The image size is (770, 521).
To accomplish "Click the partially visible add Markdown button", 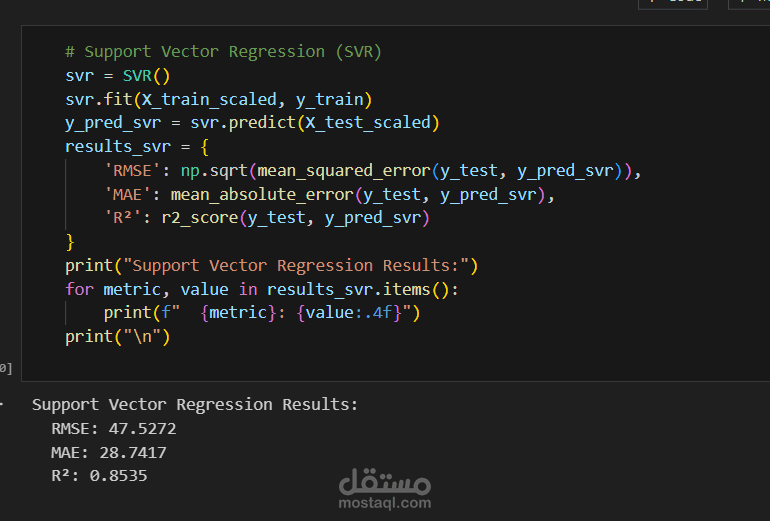I will click(749, 4).
